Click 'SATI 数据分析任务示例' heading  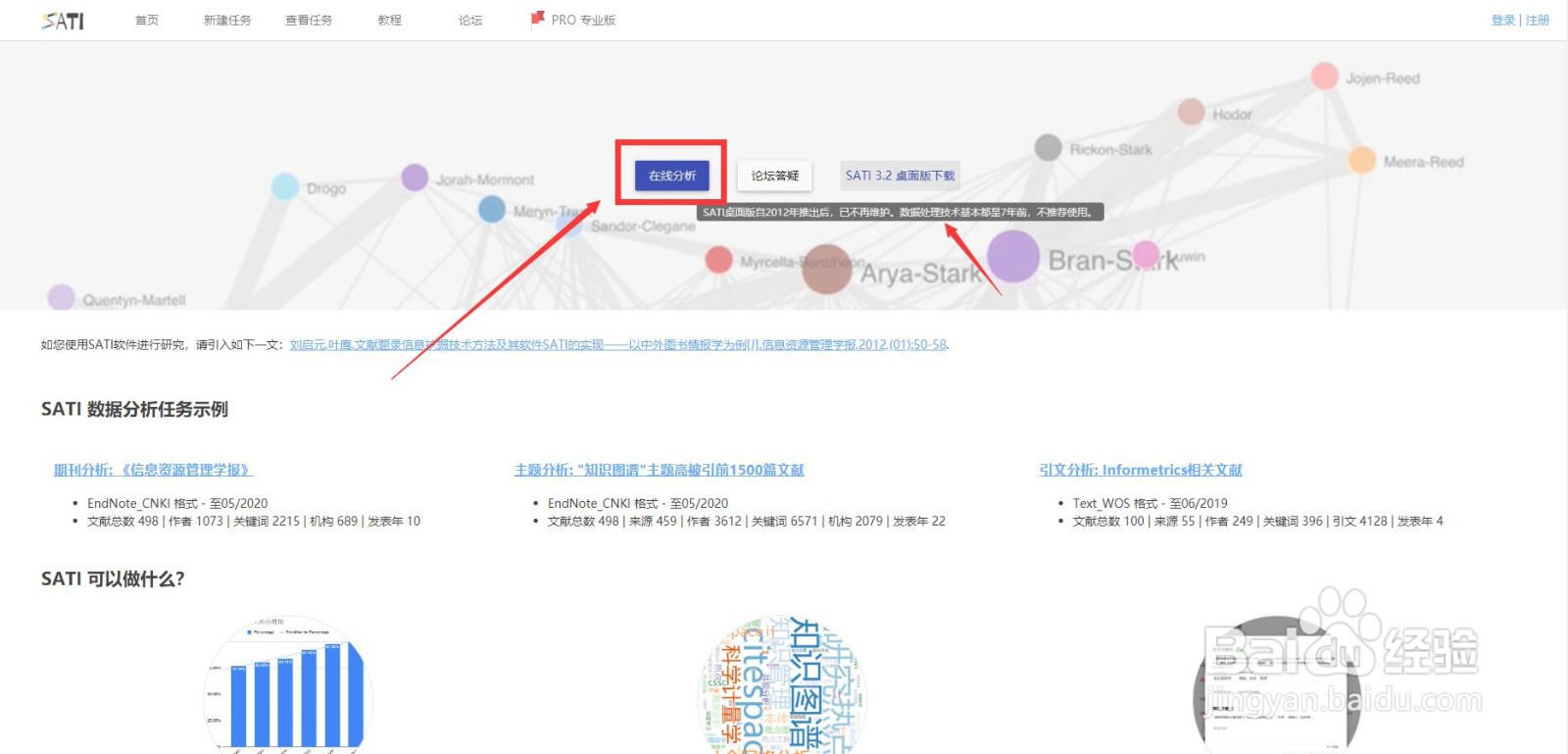click(134, 409)
